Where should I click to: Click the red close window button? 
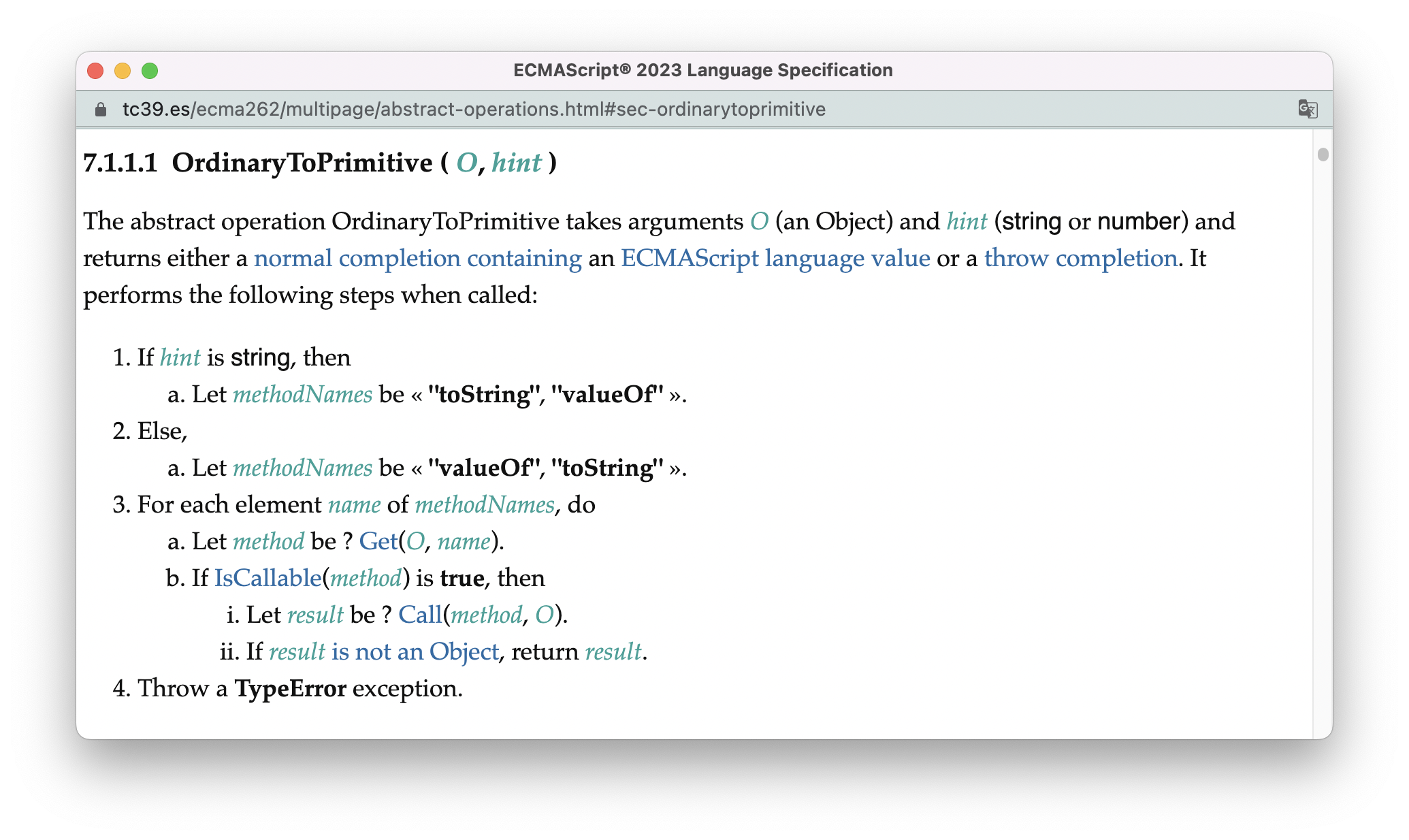95,71
